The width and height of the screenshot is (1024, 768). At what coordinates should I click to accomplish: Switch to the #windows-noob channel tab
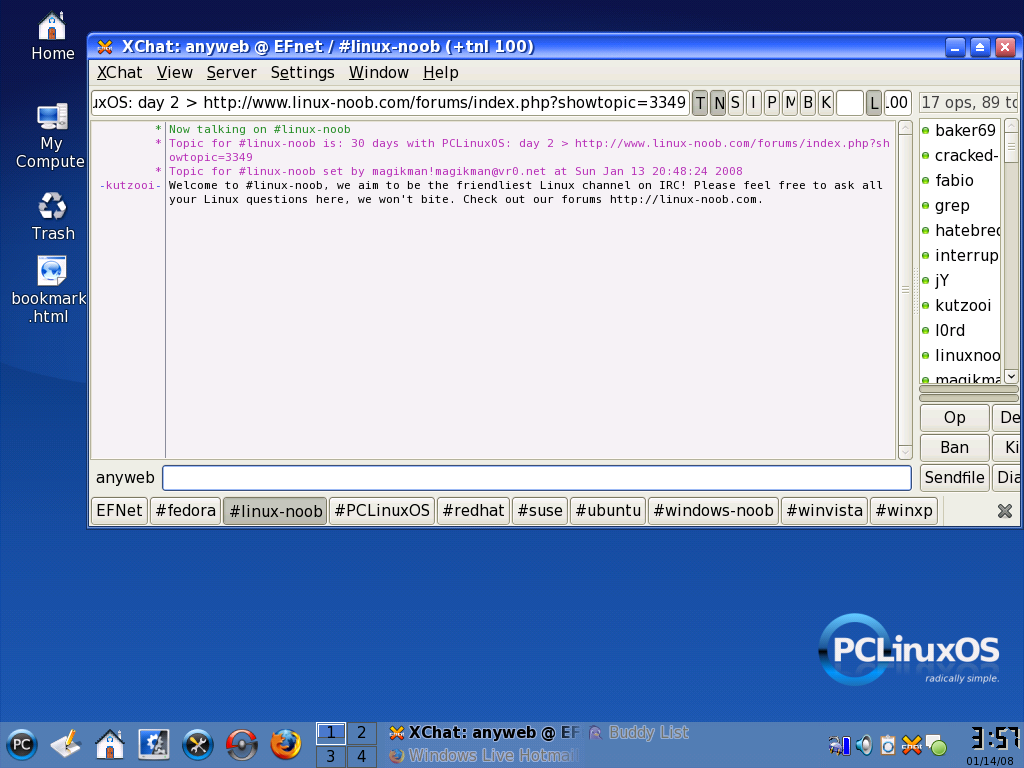(x=713, y=511)
